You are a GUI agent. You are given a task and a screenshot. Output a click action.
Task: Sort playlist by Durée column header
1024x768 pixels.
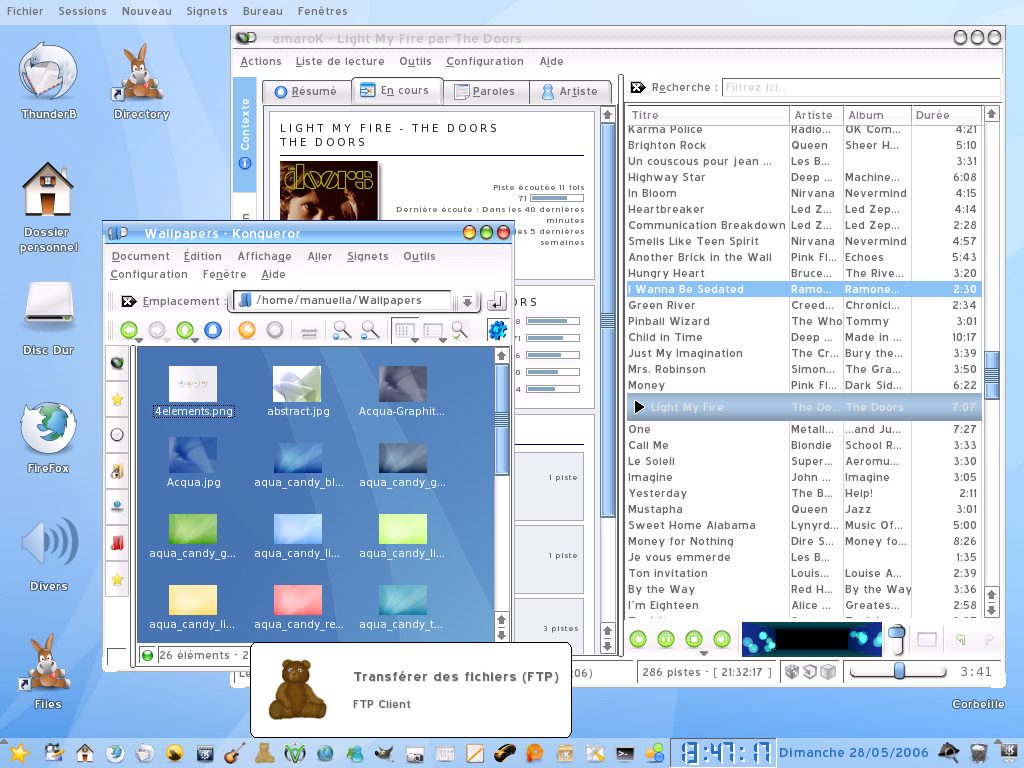click(947, 115)
